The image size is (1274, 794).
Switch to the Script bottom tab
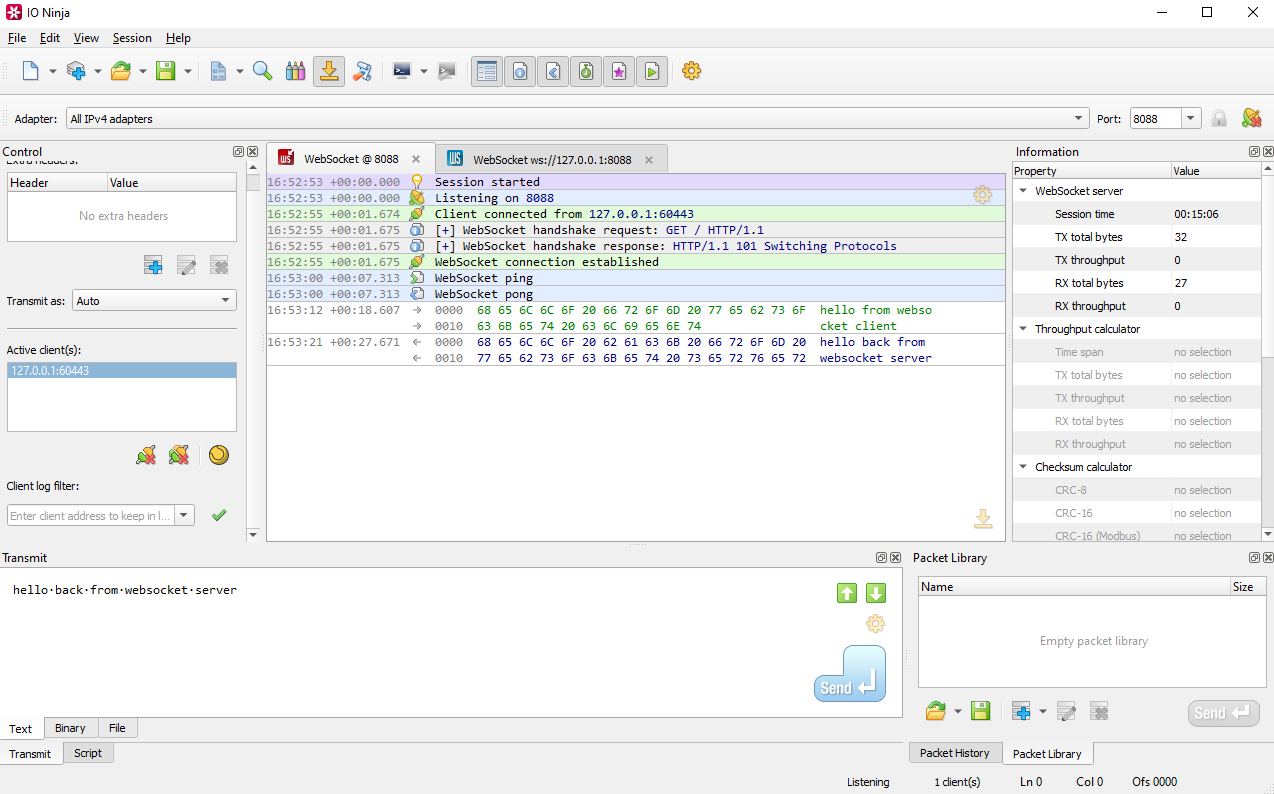coord(88,753)
